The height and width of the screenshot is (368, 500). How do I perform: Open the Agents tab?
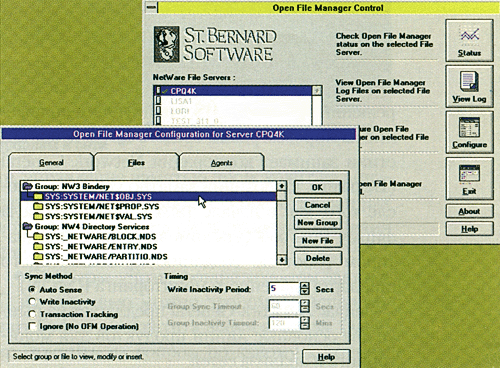tap(222, 163)
